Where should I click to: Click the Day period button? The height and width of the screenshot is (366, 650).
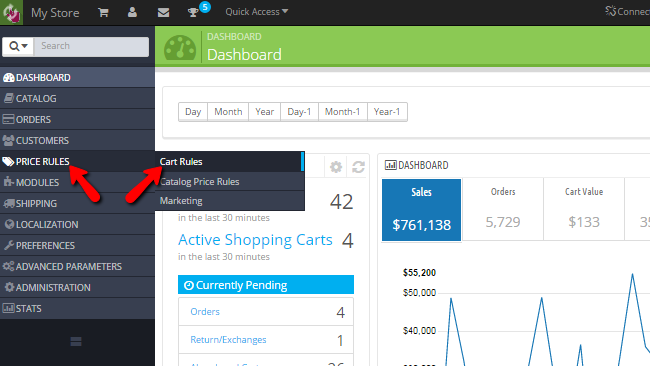coord(193,112)
